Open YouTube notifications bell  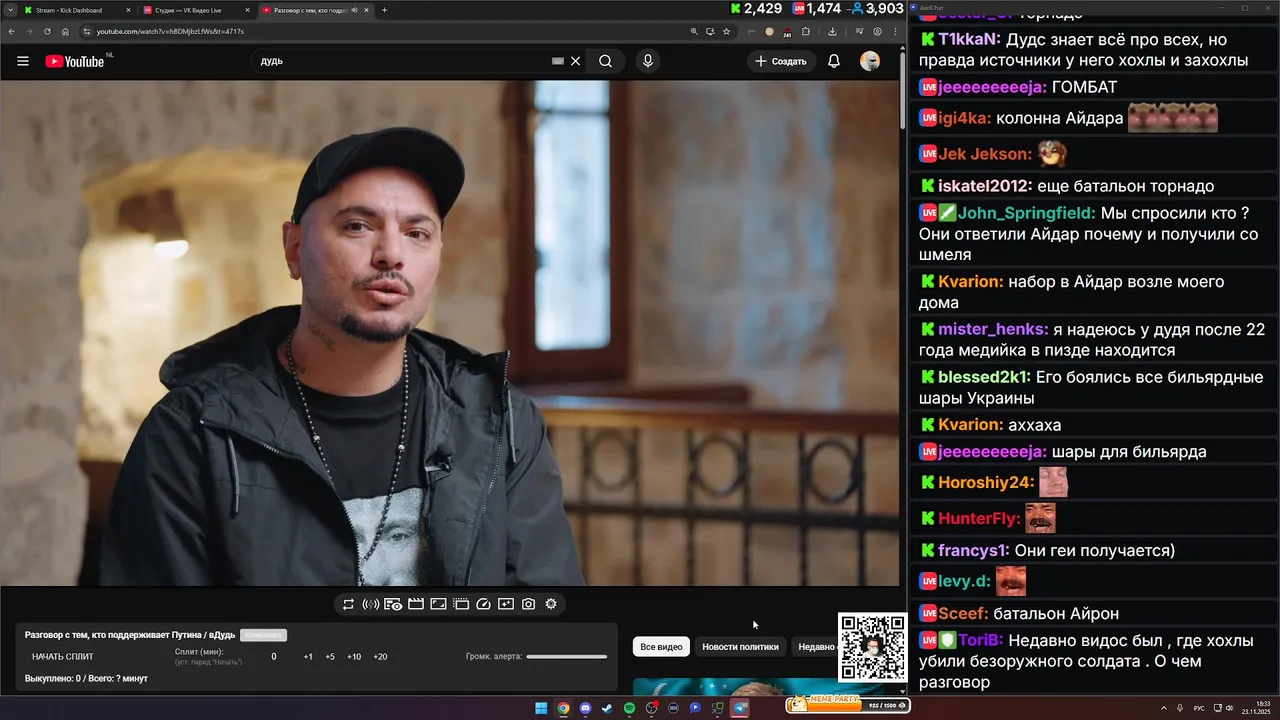point(834,61)
